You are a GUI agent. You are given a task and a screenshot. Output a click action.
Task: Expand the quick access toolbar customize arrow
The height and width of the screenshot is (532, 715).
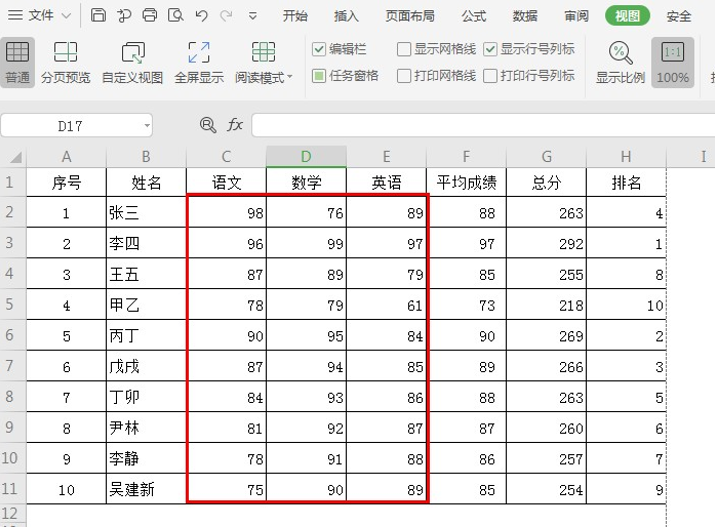coord(252,16)
